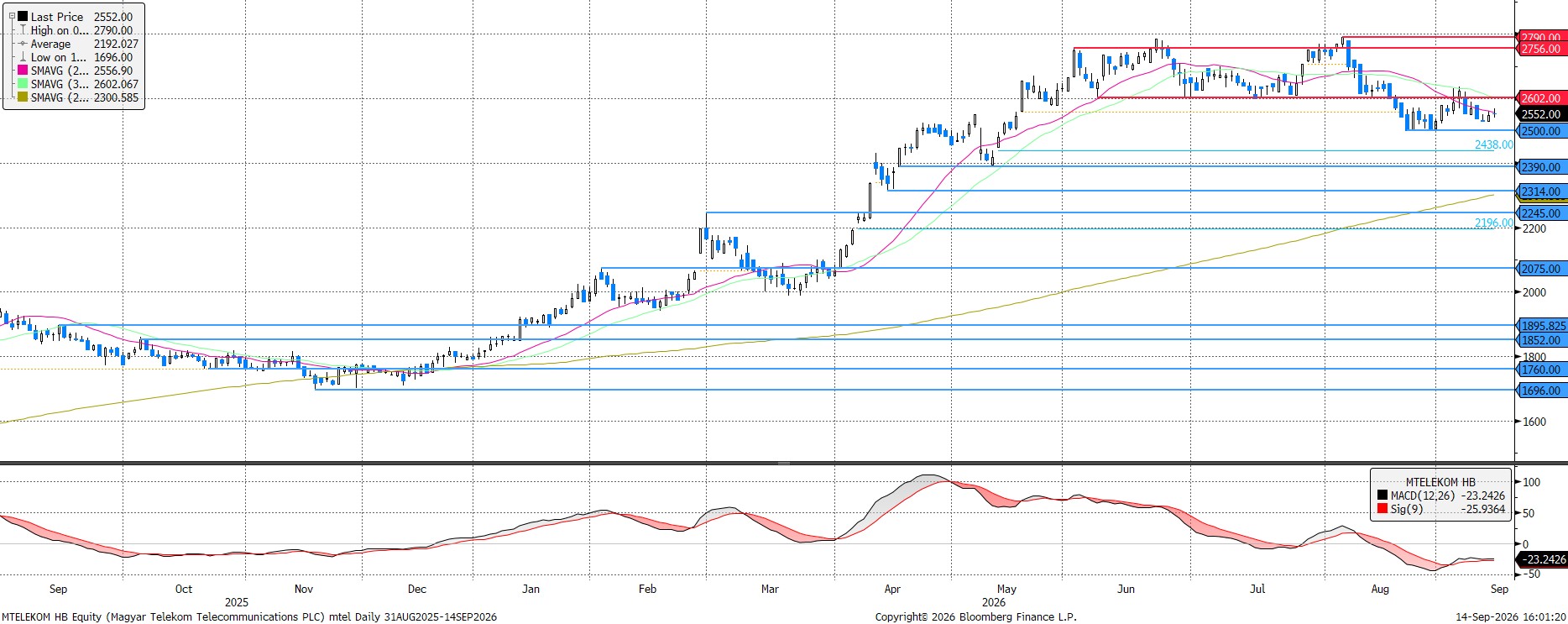Select the 2075.00 support level tag
The height and width of the screenshot is (624, 1568).
point(1540,269)
